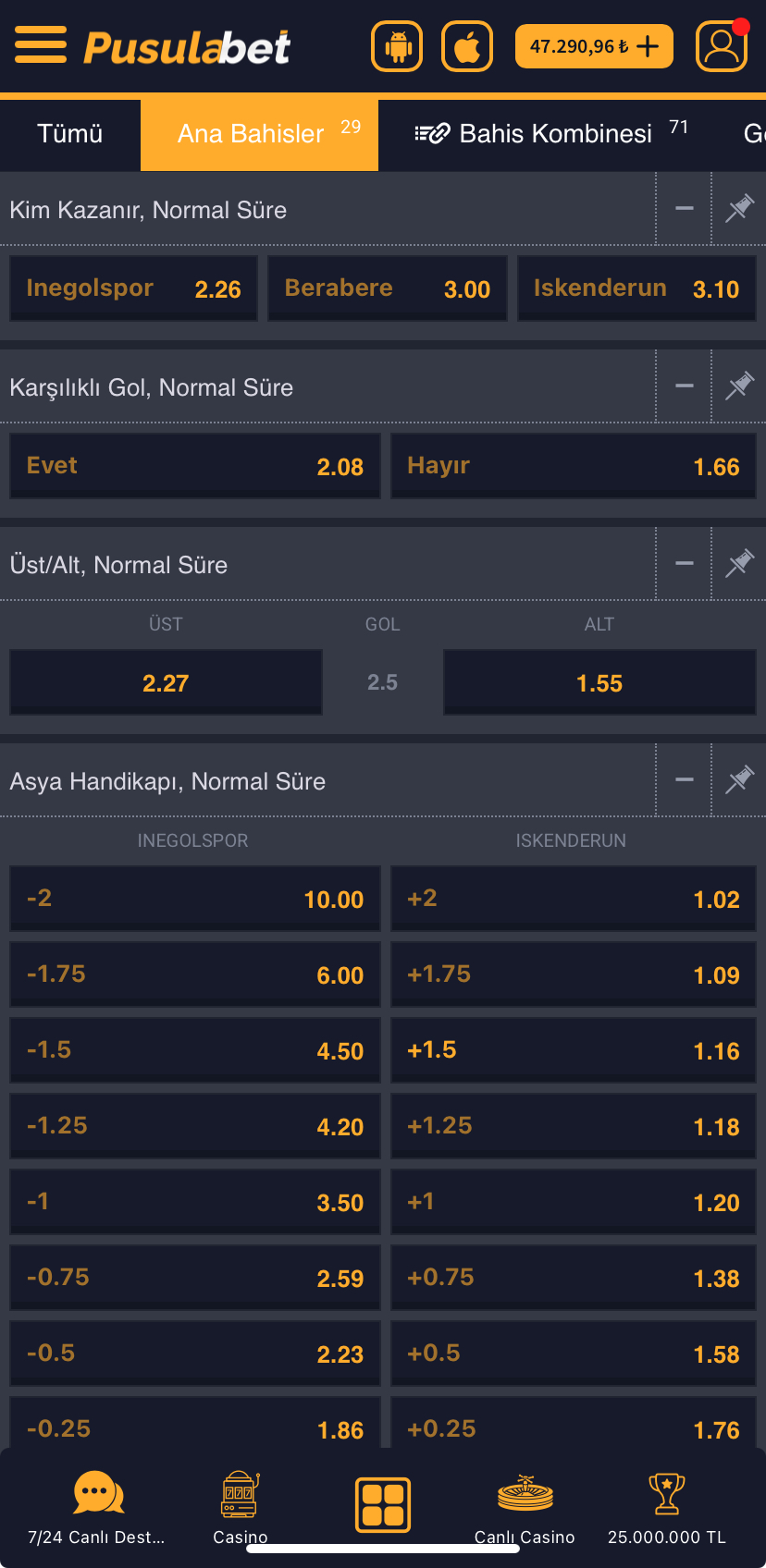
Task: Pin the Kim Kazanır market
Action: click(x=739, y=209)
